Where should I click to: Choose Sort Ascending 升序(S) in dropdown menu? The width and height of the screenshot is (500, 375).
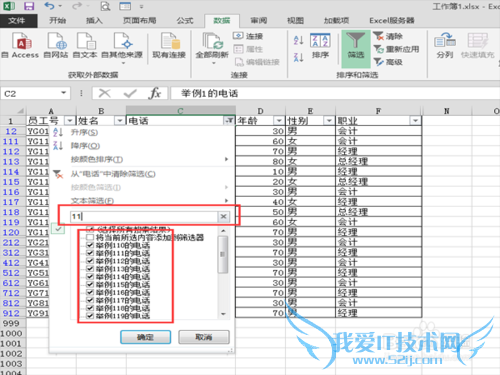click(84, 132)
